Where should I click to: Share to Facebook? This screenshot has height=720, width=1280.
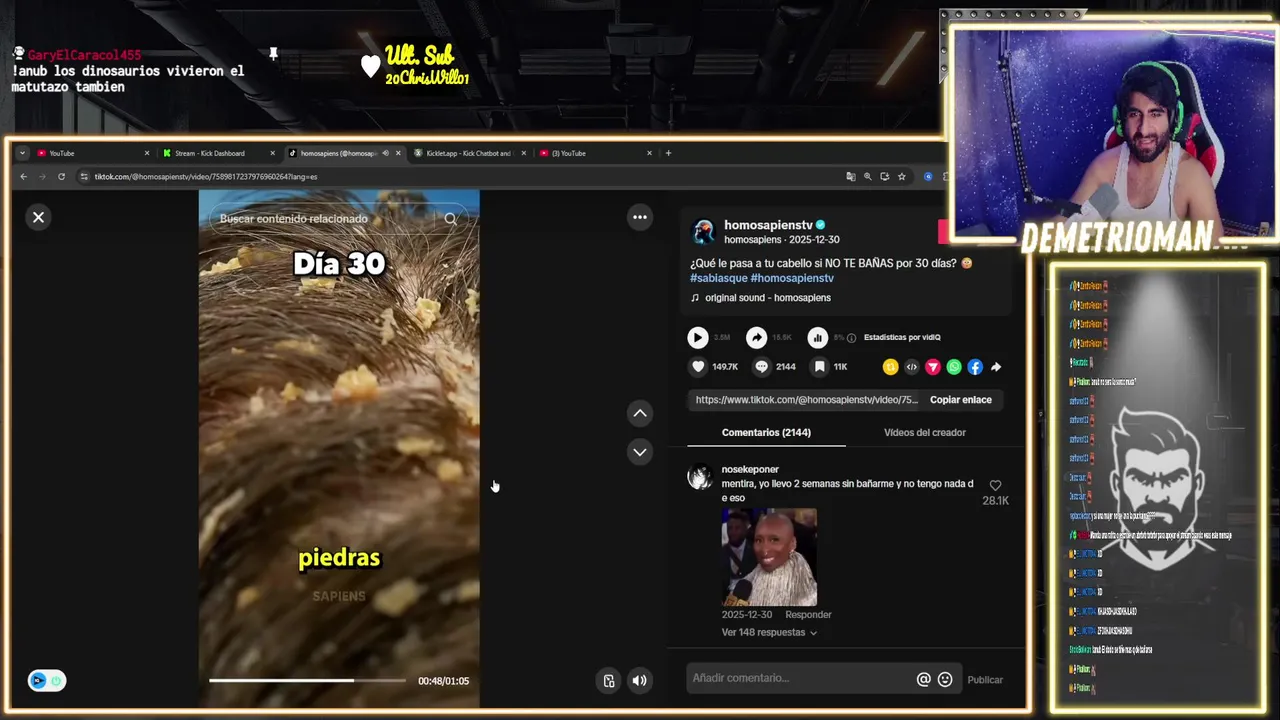click(x=975, y=367)
